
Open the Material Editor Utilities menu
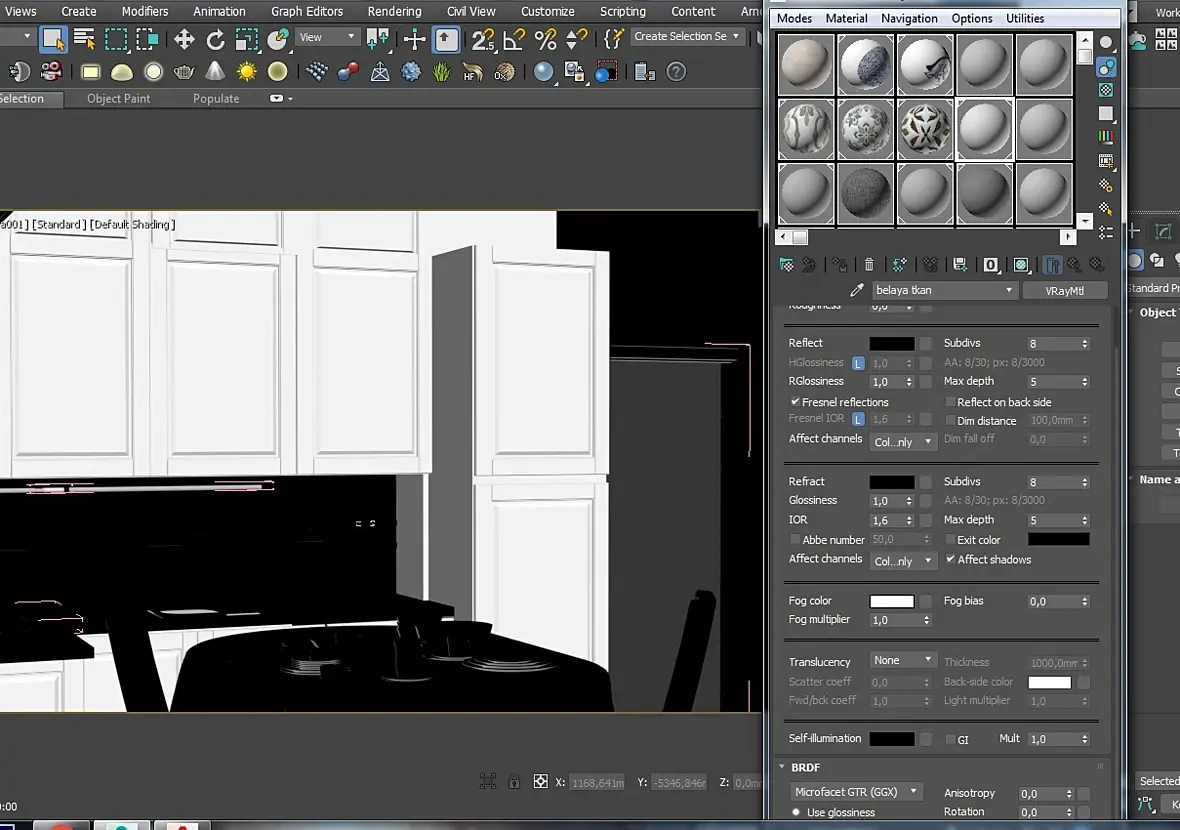(1025, 18)
